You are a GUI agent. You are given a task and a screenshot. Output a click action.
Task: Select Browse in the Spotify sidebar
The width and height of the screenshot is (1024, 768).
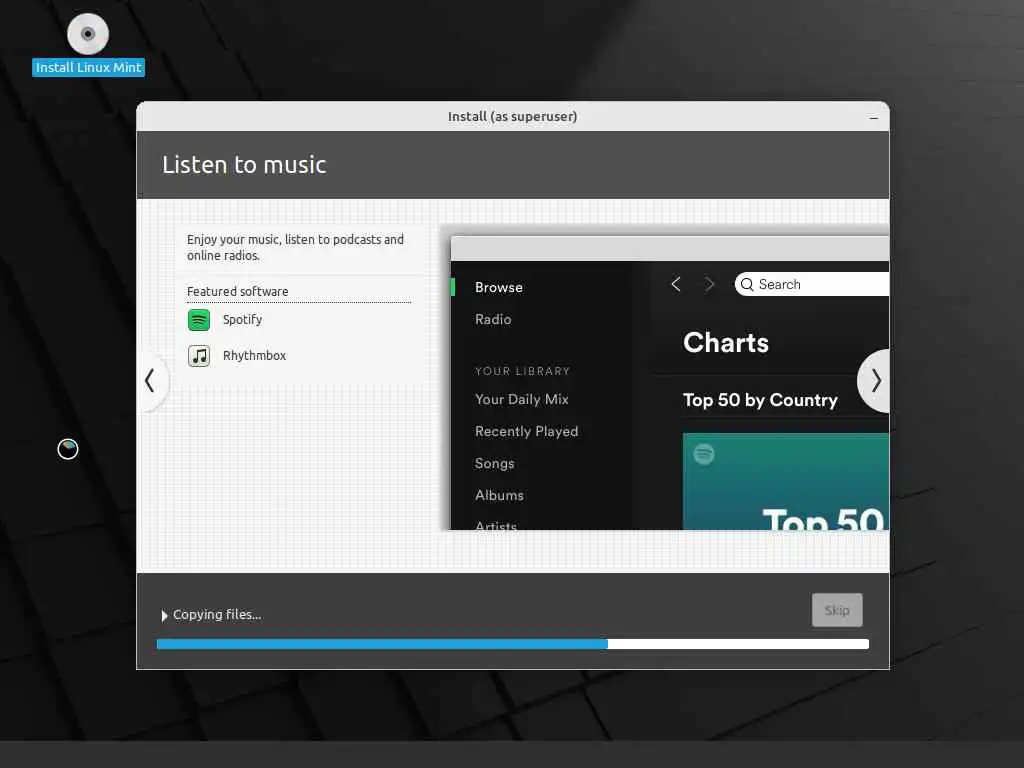pos(498,287)
